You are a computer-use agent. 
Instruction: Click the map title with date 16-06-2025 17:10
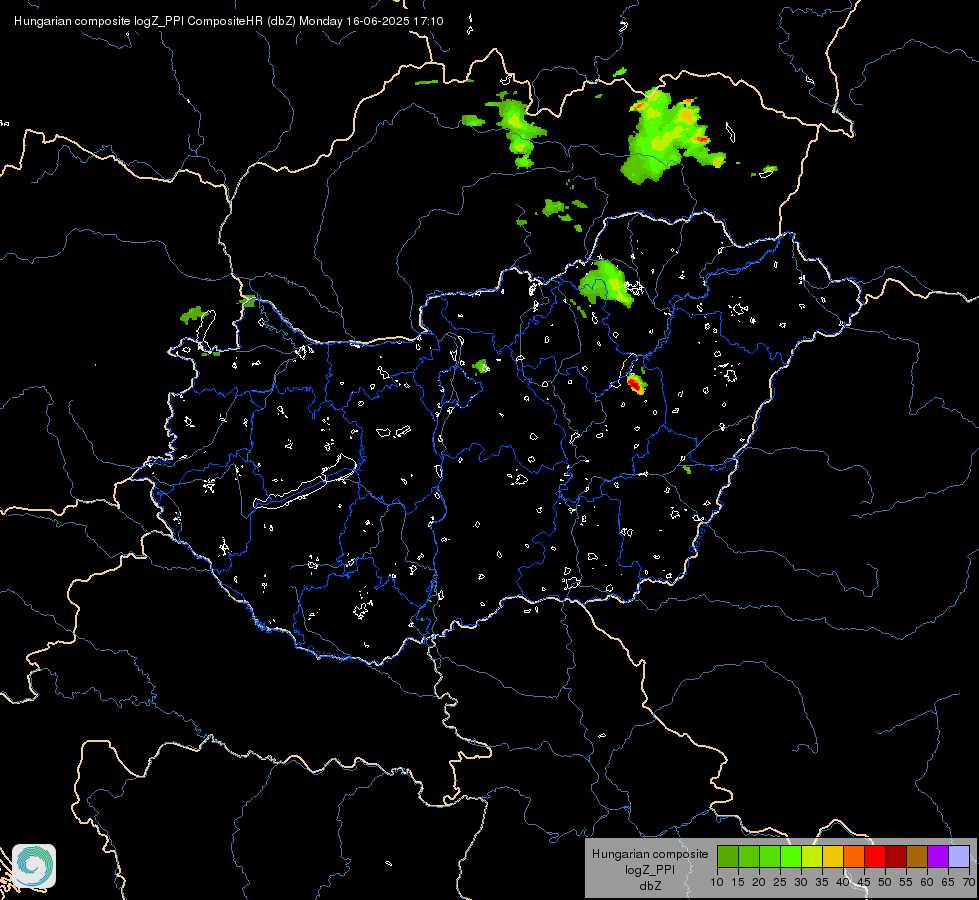229,21
